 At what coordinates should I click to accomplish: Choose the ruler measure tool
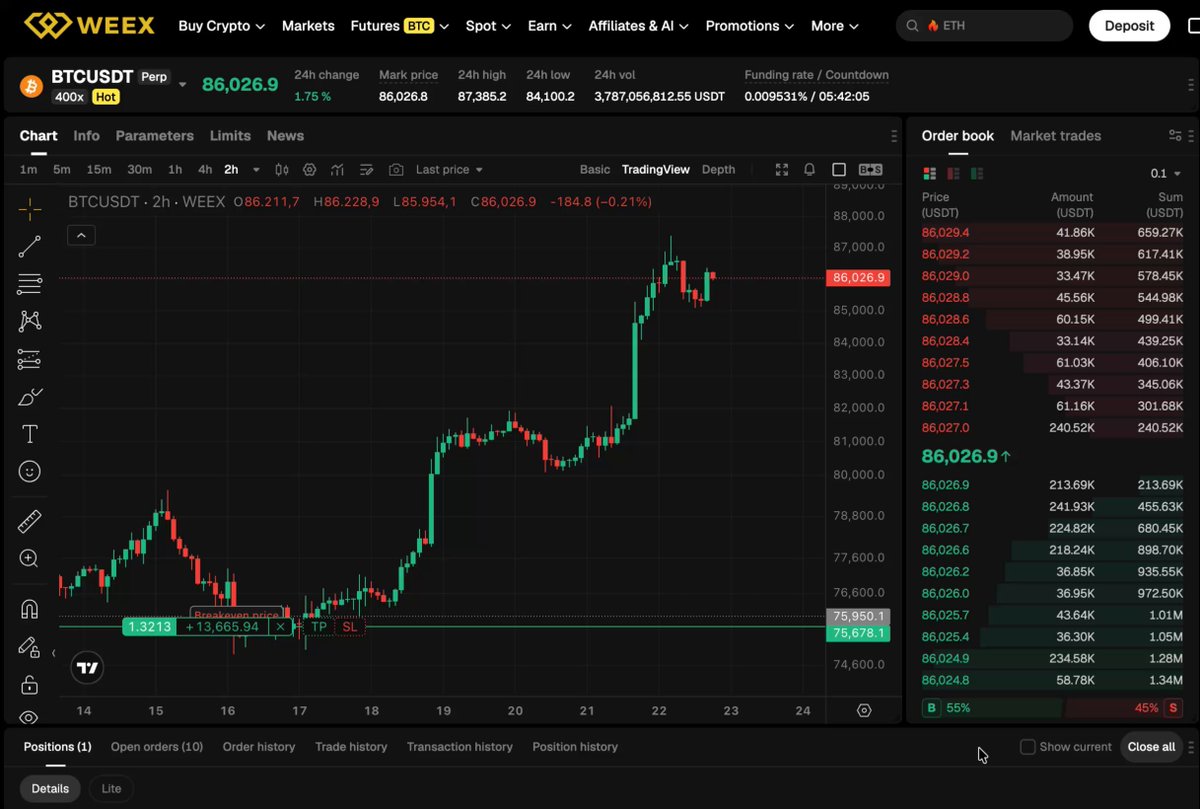pyautogui.click(x=30, y=521)
